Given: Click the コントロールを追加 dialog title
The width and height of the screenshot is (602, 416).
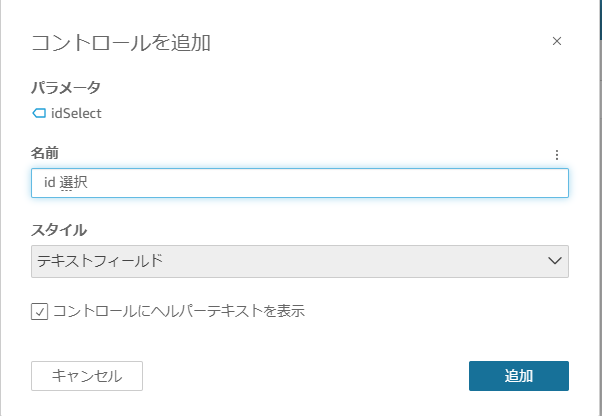Looking at the screenshot, I should click(121, 42).
